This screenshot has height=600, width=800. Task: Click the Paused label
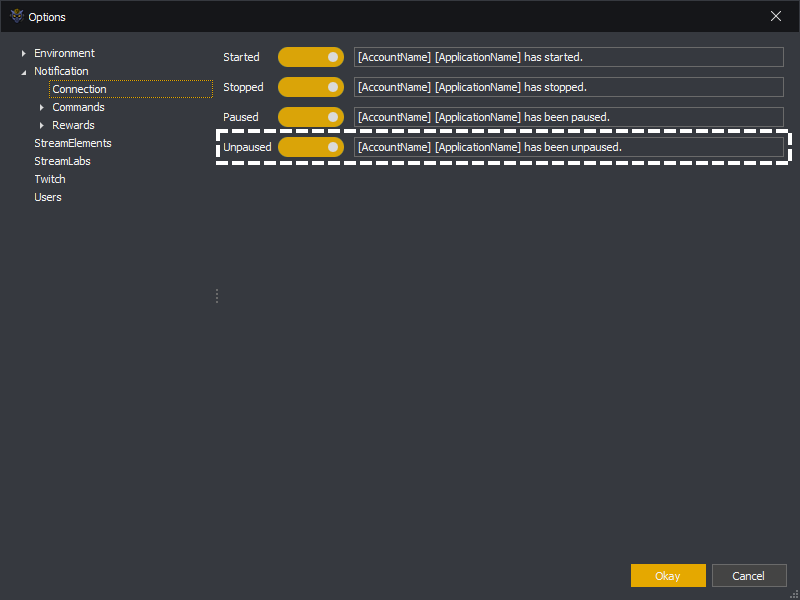(241, 117)
